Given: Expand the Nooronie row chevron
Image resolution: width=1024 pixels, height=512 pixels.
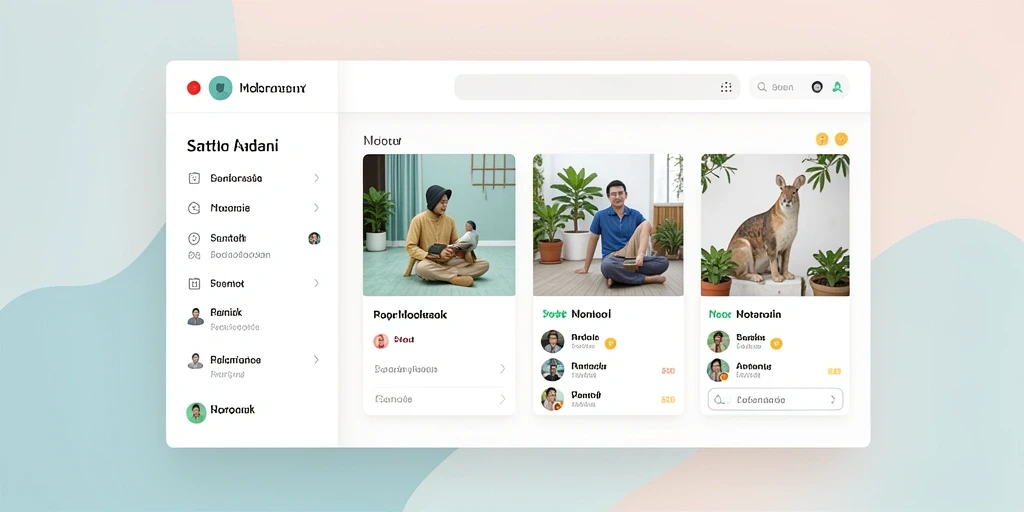Looking at the screenshot, I should pos(316,208).
